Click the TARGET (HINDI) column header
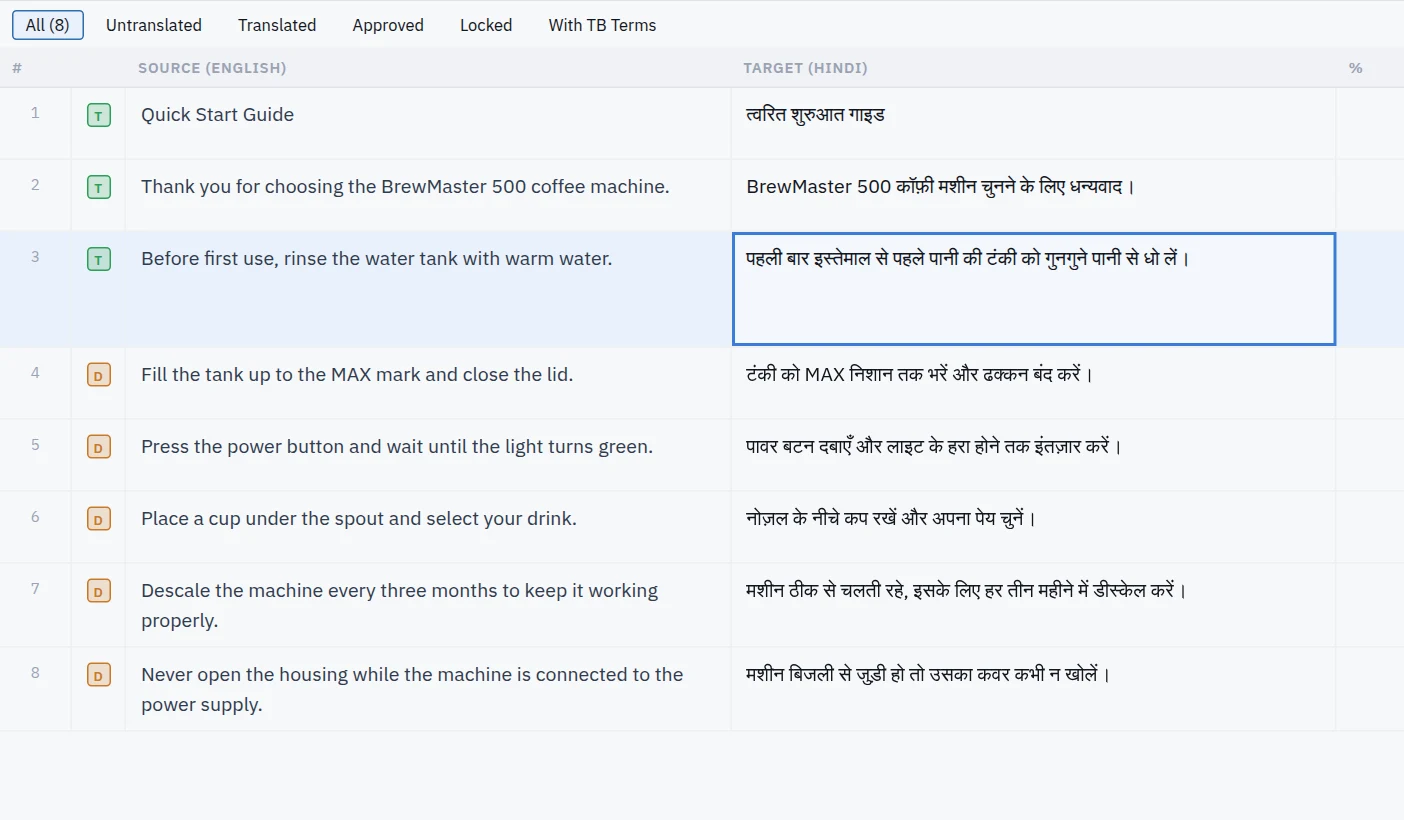Screen dimensions: 1404x820 click(x=805, y=68)
